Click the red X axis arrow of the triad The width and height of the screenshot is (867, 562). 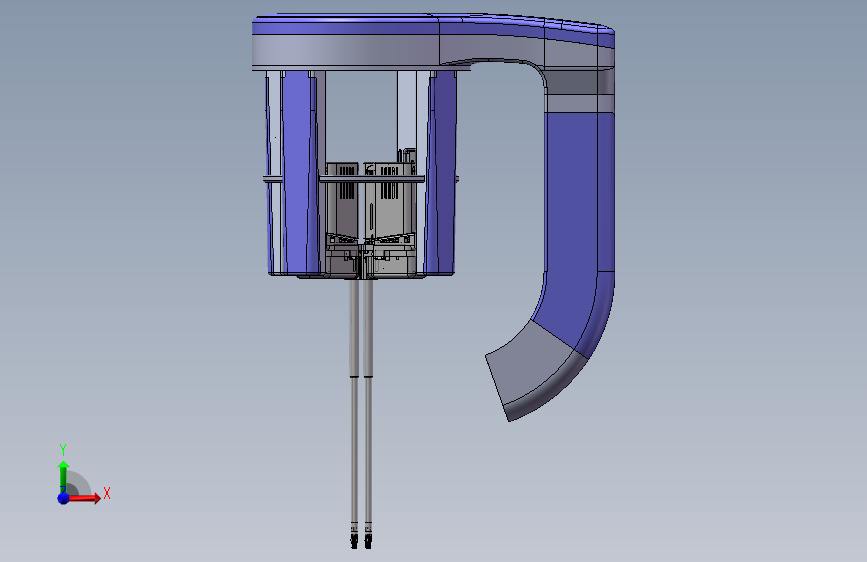pyautogui.click(x=83, y=498)
